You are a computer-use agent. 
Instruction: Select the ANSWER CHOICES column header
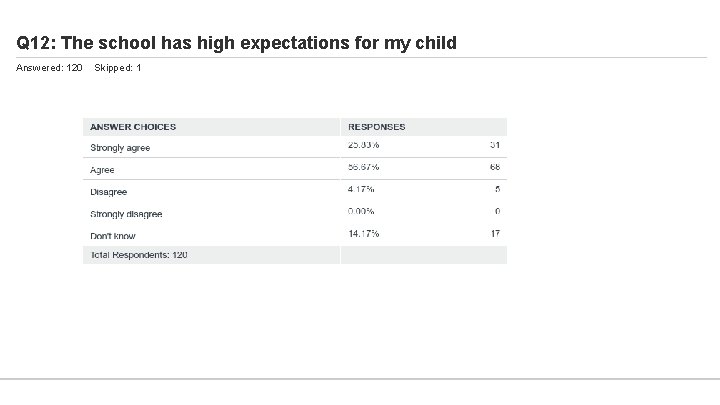pyautogui.click(x=133, y=127)
